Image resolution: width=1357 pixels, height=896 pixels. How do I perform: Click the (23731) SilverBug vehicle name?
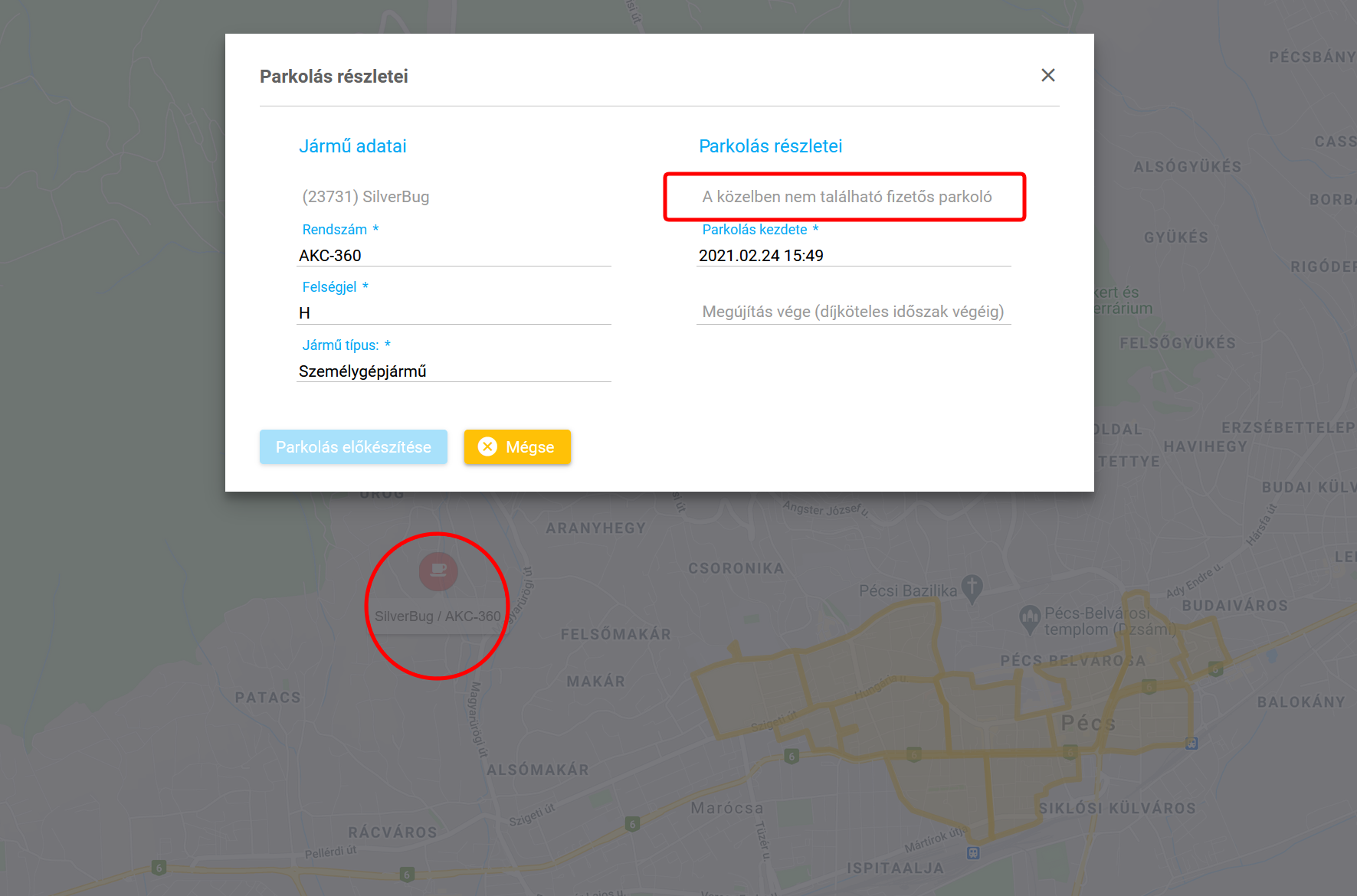click(x=365, y=197)
